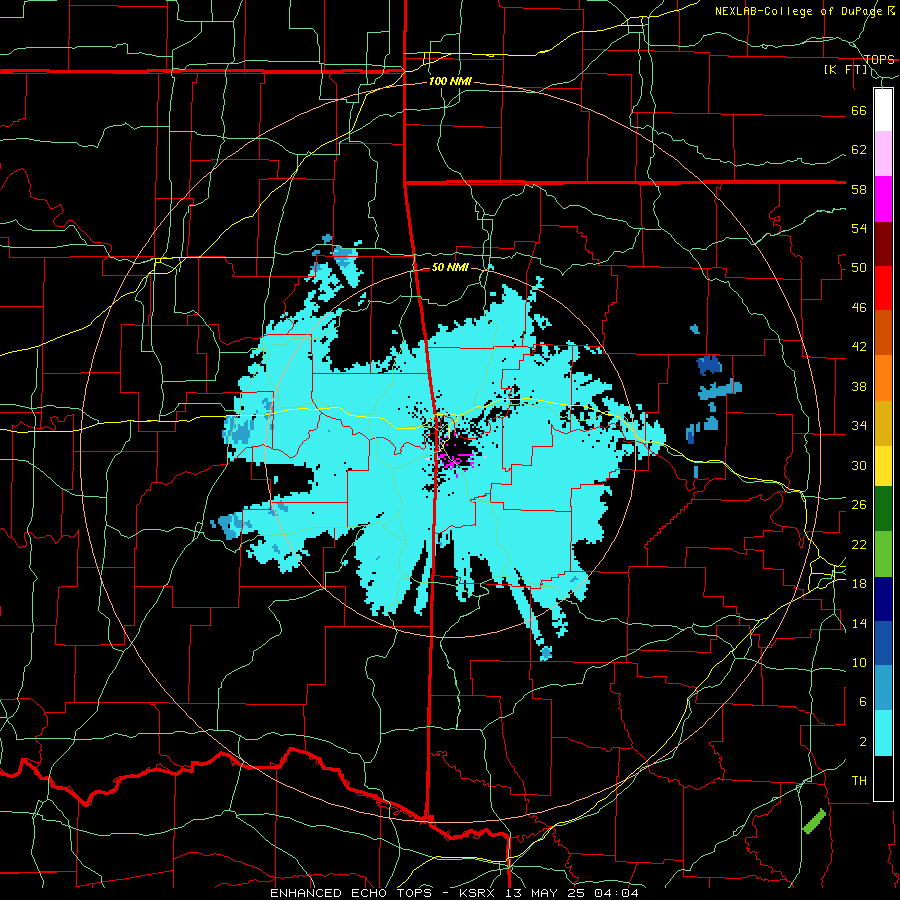This screenshot has height=900, width=900.
Task: Click the magenta 58 kft legend swatch
Action: (883, 199)
